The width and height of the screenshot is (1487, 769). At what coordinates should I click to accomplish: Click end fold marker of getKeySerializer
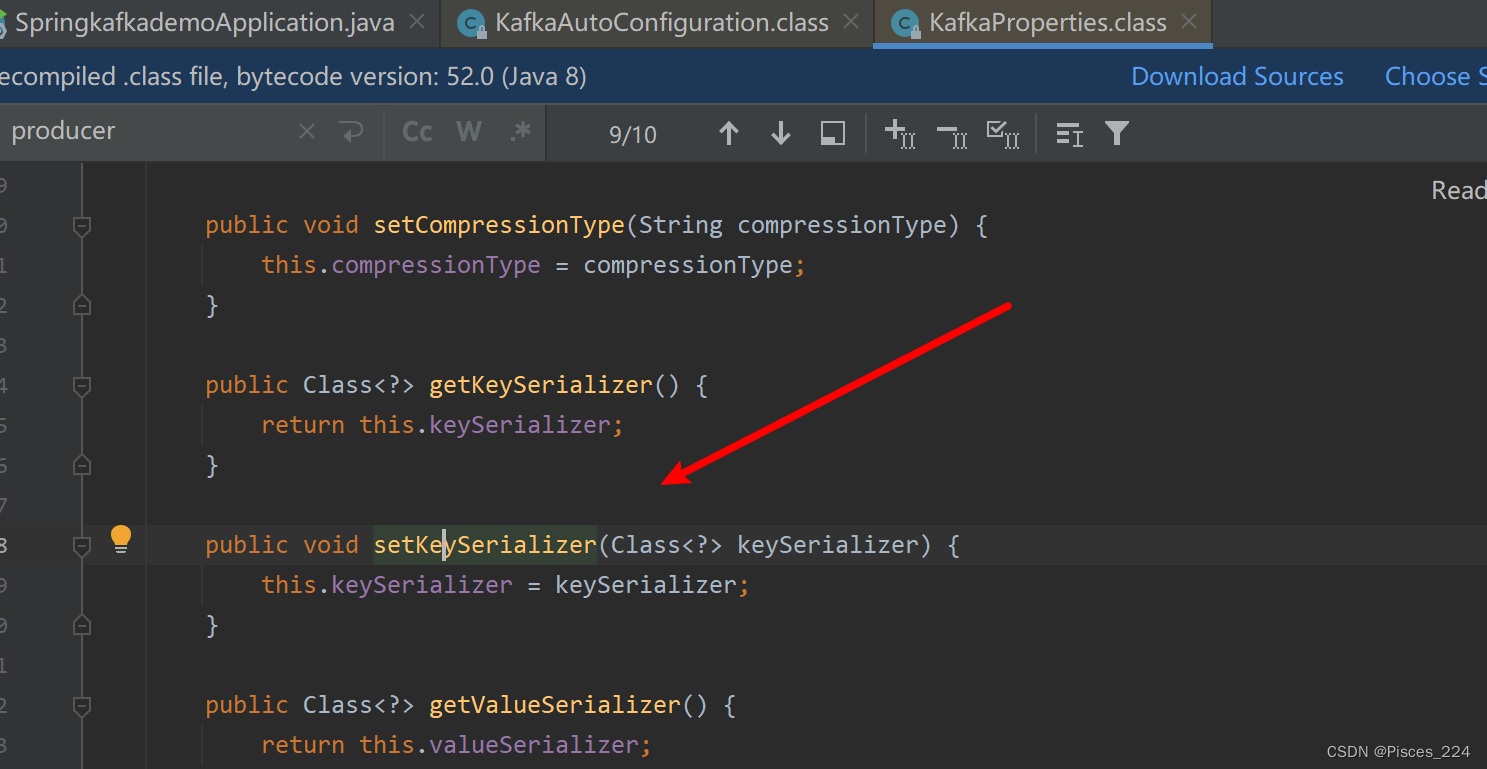point(82,465)
